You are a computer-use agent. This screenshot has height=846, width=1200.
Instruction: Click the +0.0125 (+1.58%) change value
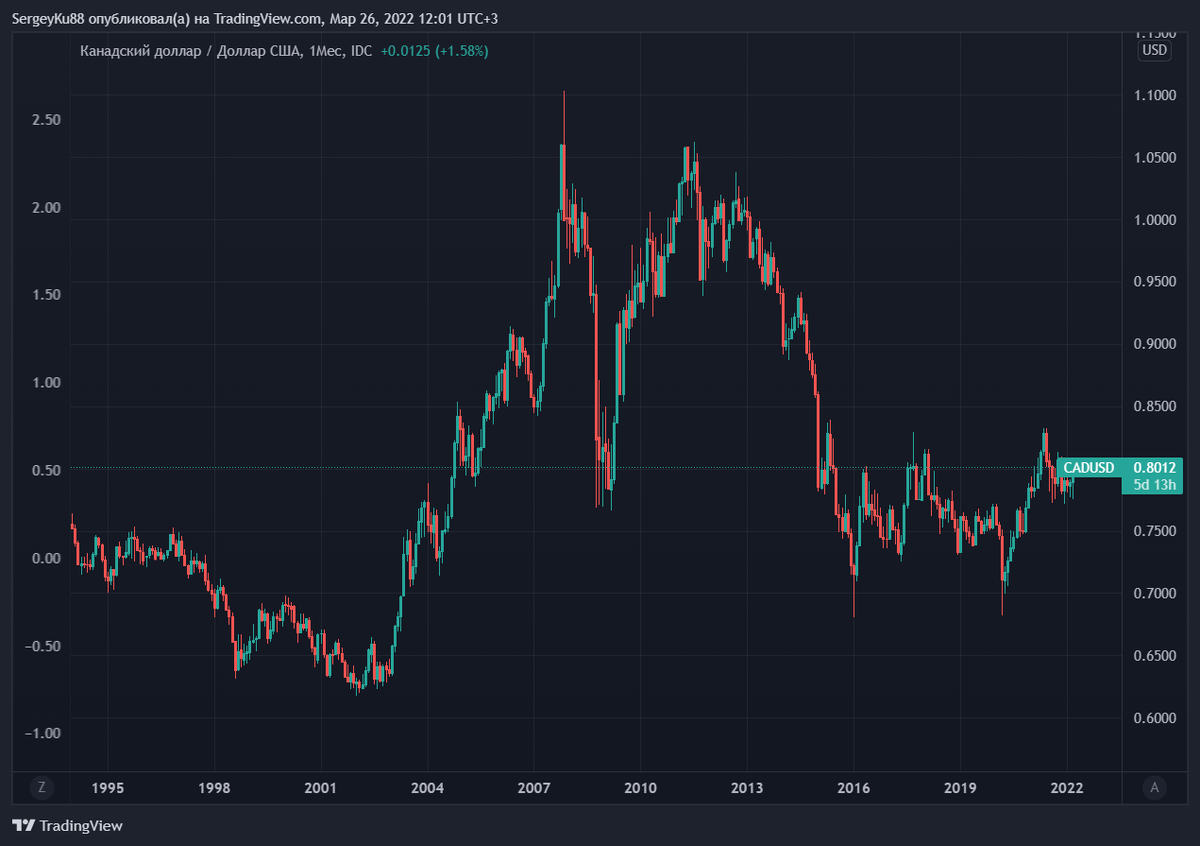[434, 51]
